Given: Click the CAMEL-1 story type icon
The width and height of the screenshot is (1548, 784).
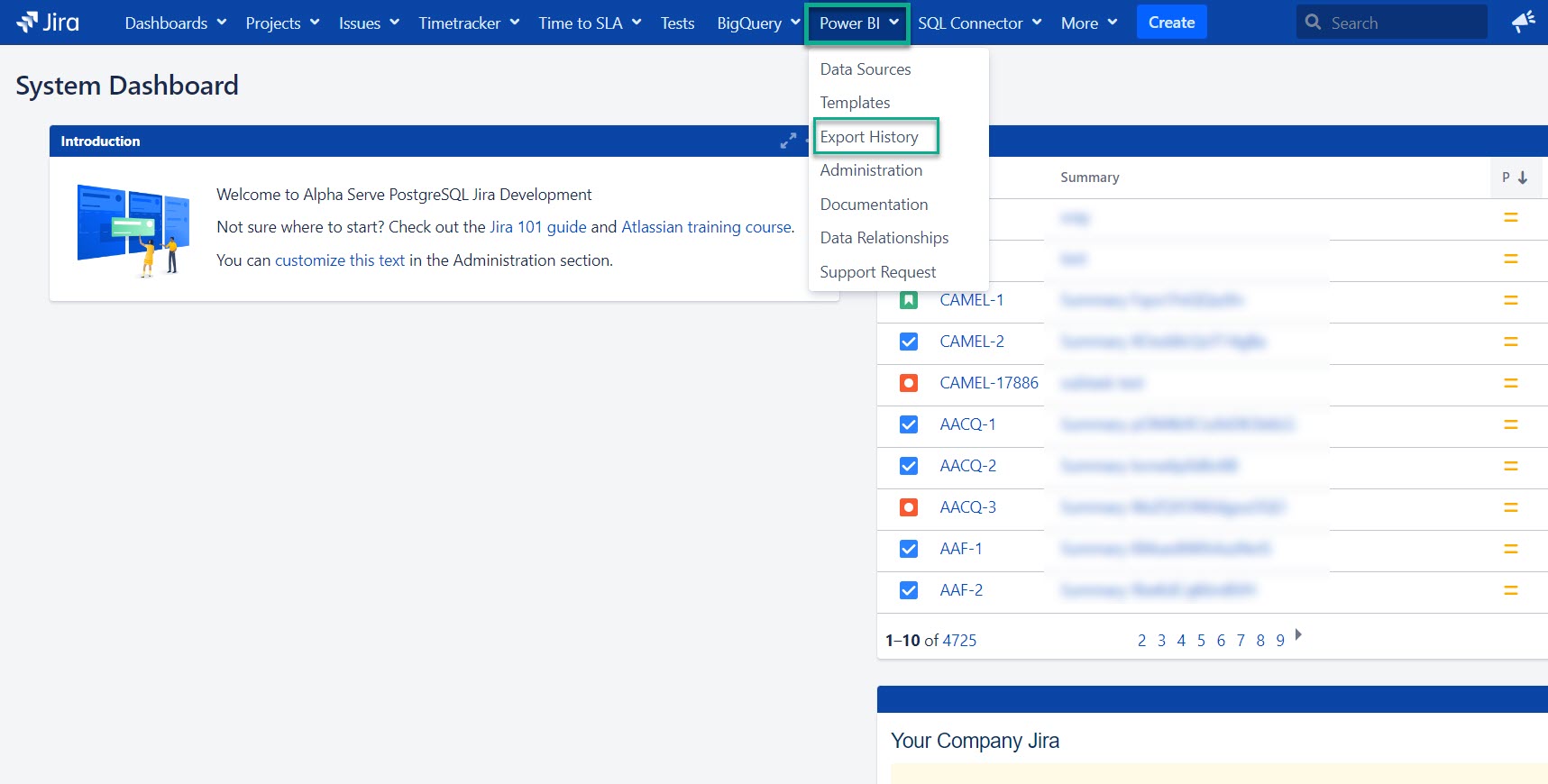Looking at the screenshot, I should 909,300.
